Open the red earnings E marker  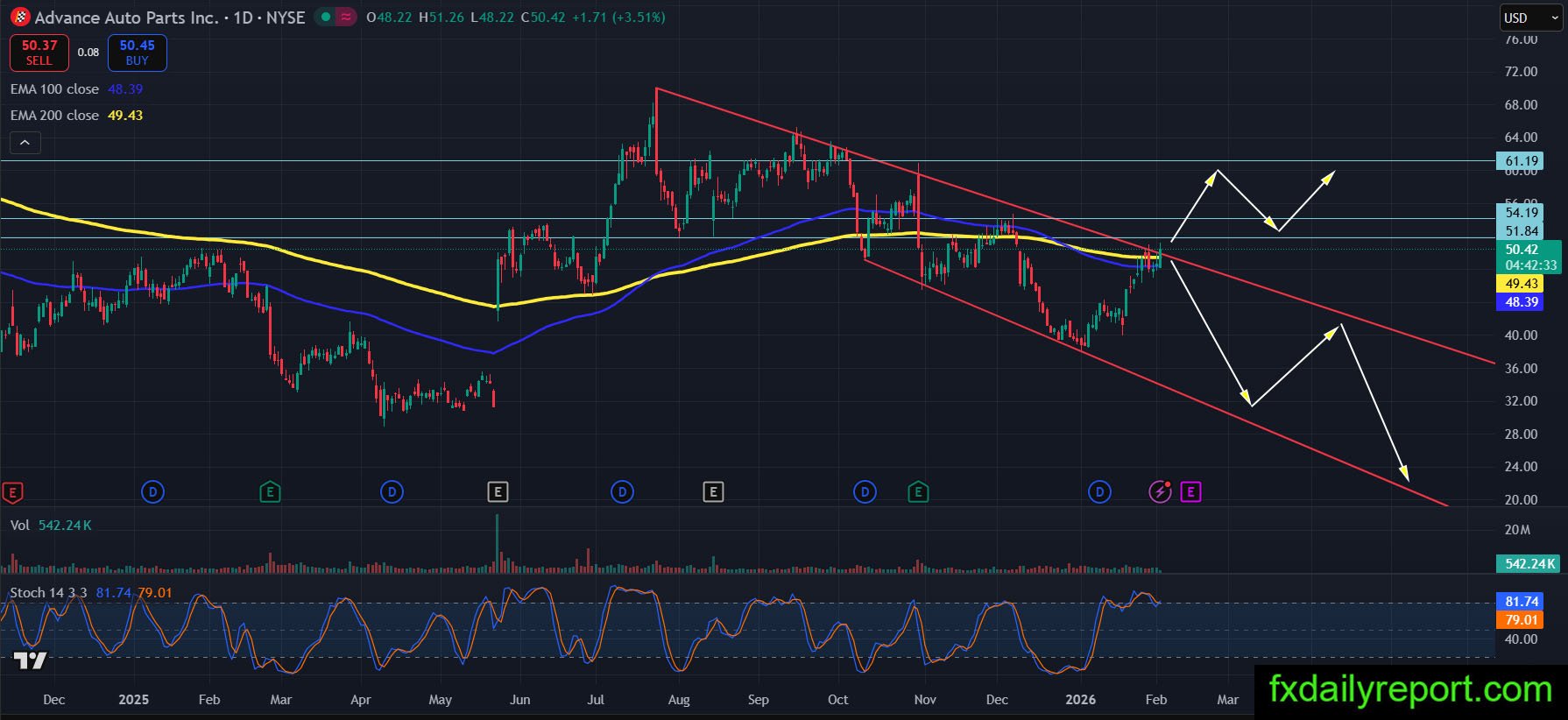[x=12, y=492]
